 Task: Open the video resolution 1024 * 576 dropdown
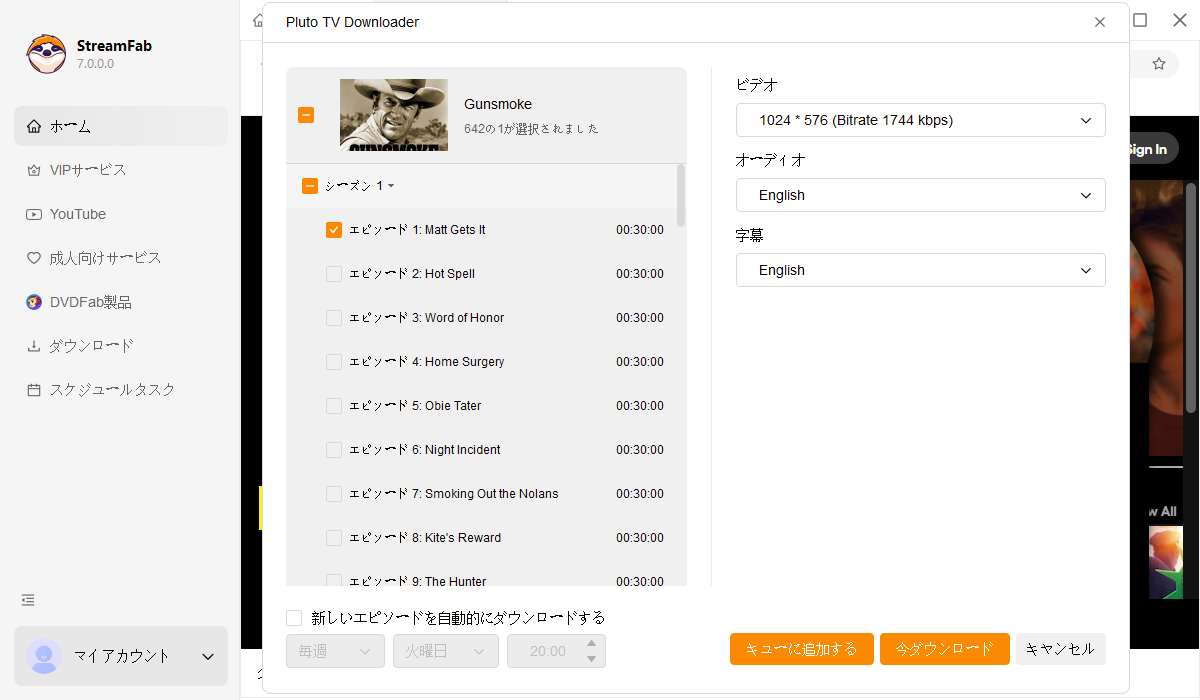[920, 120]
